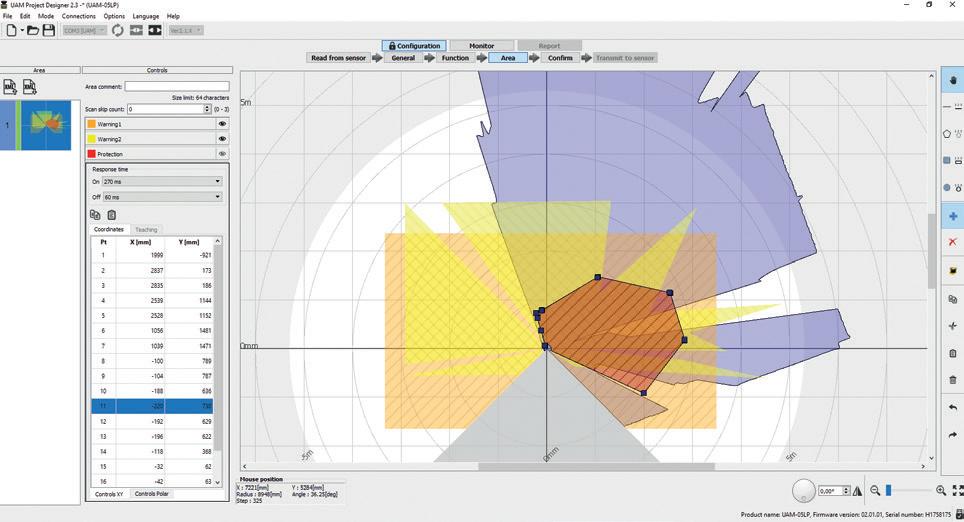Click the Read from sensor step
964x522 pixels.
338,58
